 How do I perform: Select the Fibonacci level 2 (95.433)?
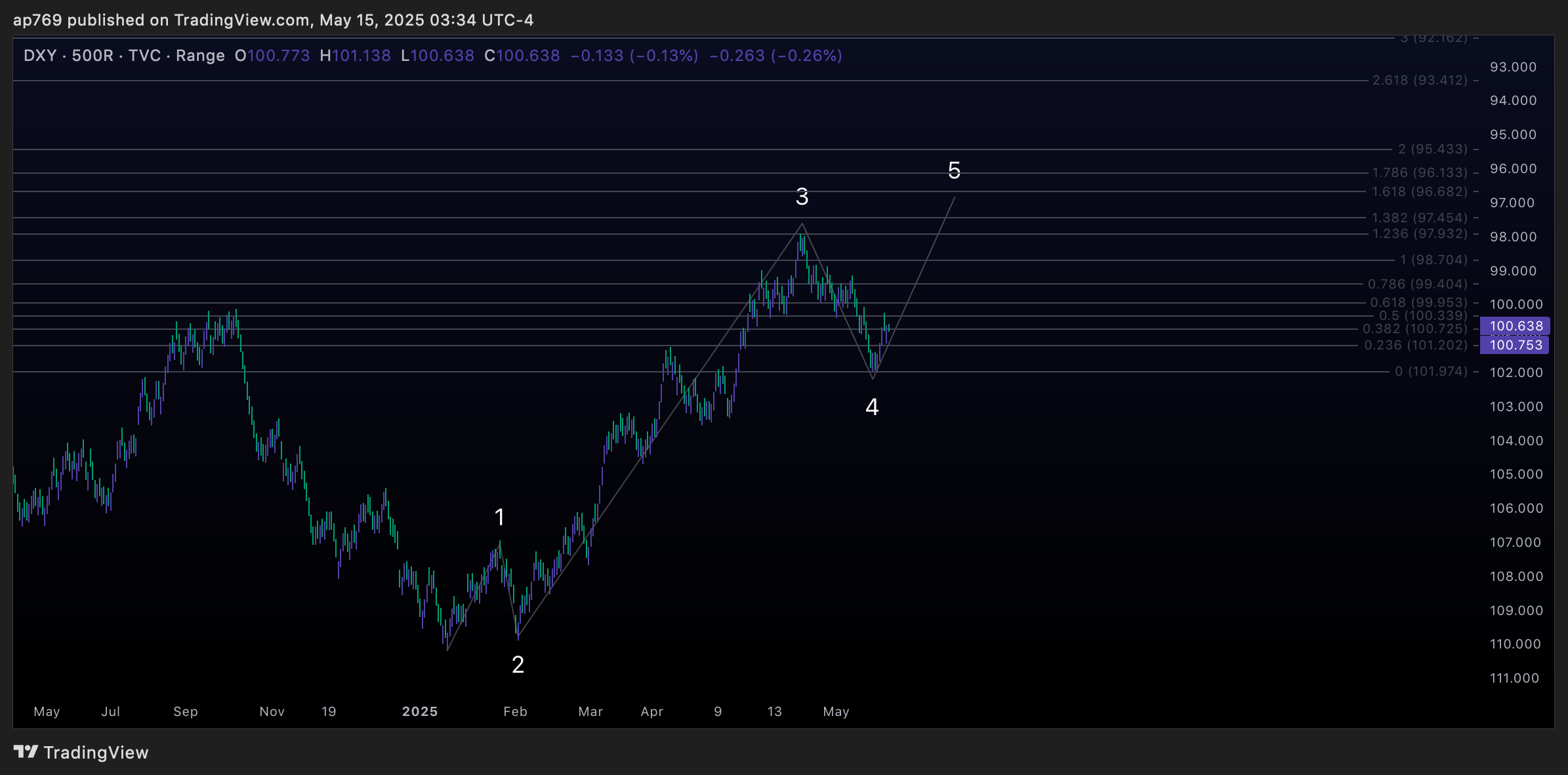(x=1433, y=149)
